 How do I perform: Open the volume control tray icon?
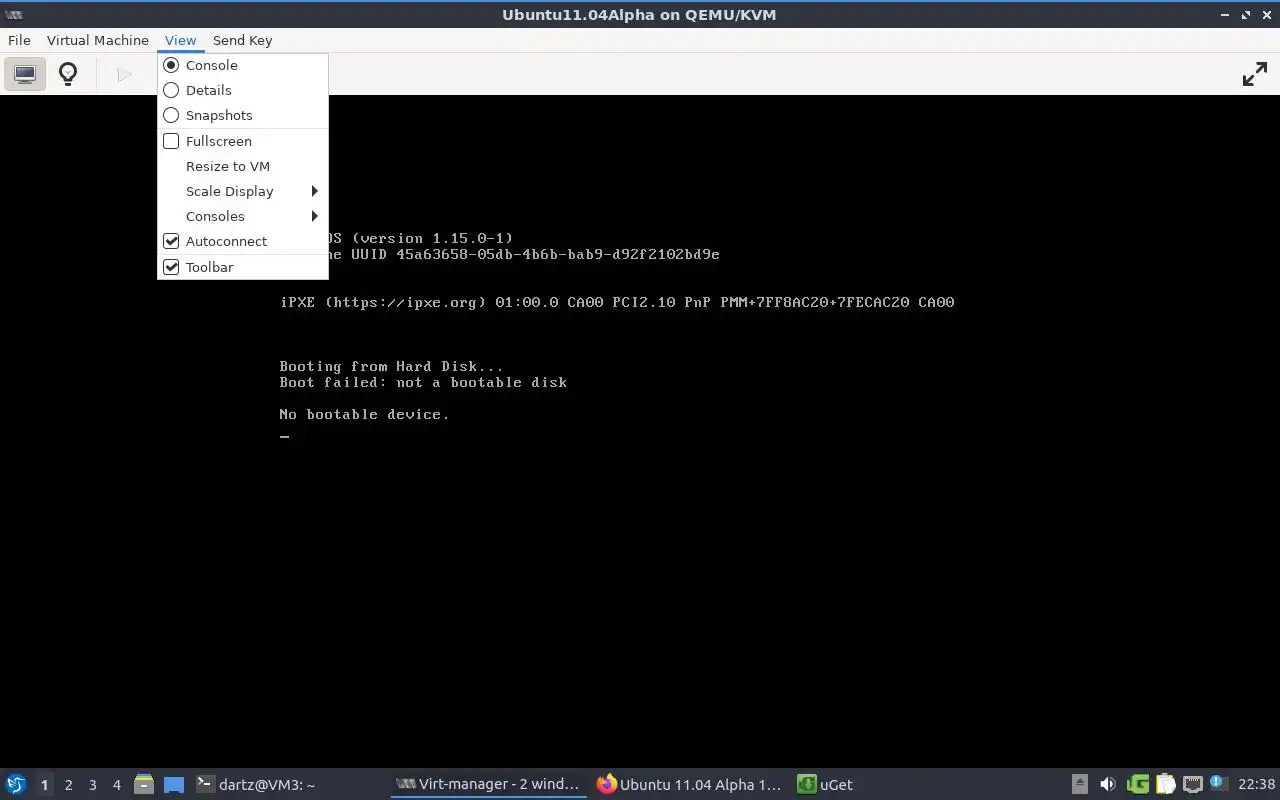coord(1107,784)
